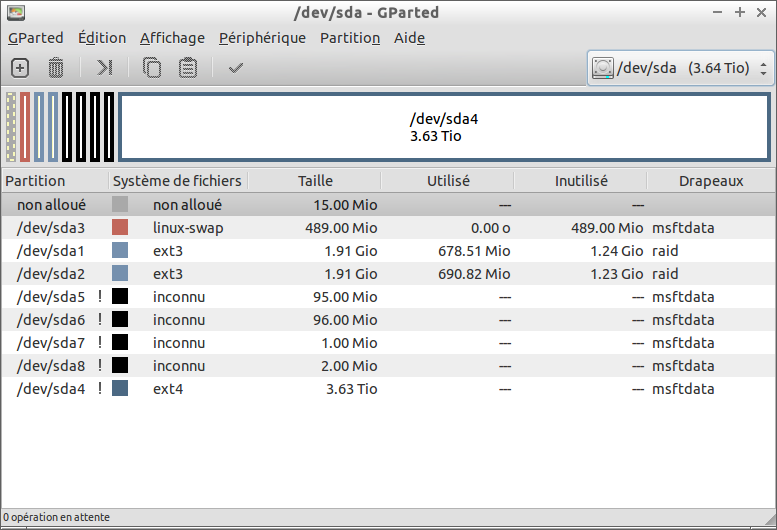Click the 15.00 Mio size value

[345, 205]
